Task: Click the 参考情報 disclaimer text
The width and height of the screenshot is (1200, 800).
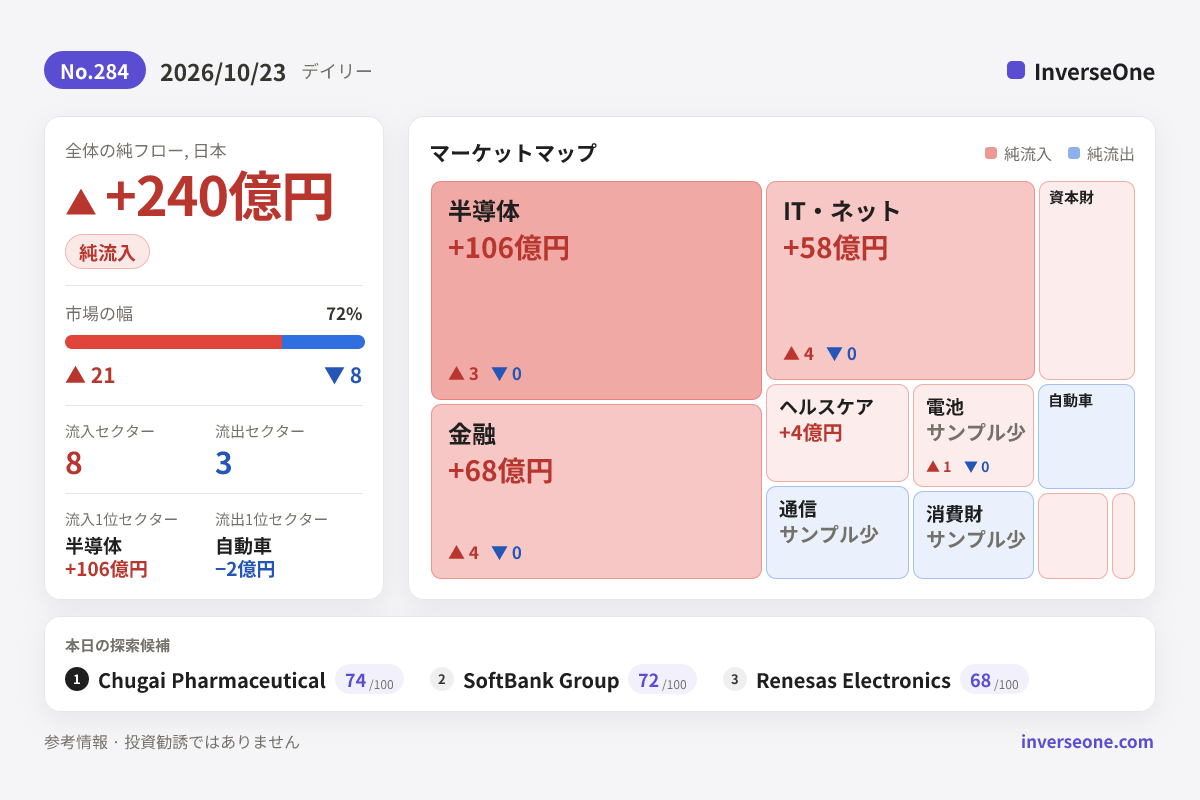Action: [172, 742]
